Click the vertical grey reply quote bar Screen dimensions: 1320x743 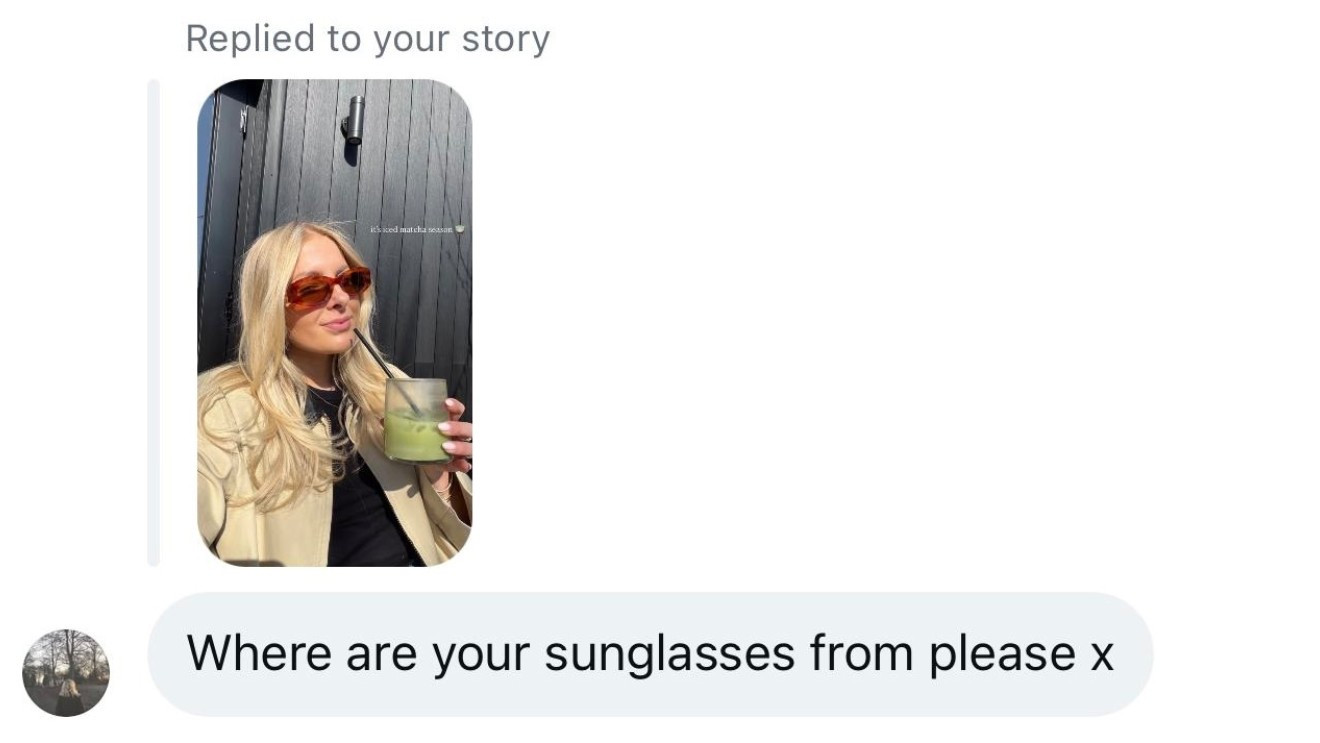pyautogui.click(x=153, y=322)
